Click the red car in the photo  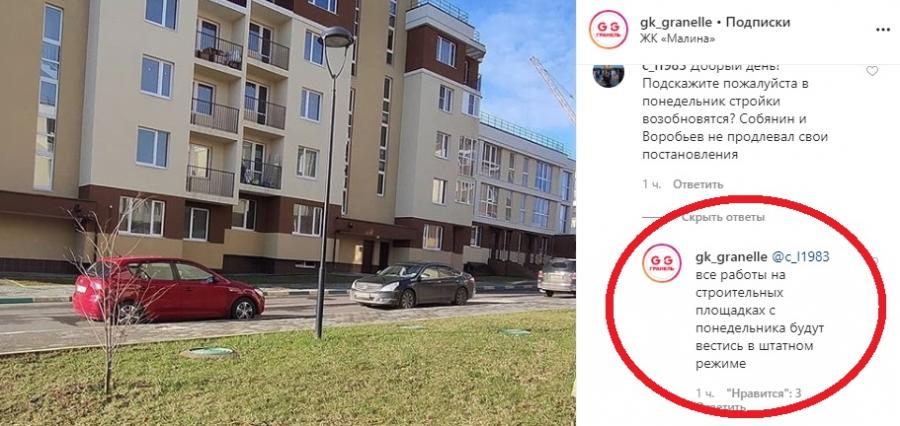coord(168,289)
